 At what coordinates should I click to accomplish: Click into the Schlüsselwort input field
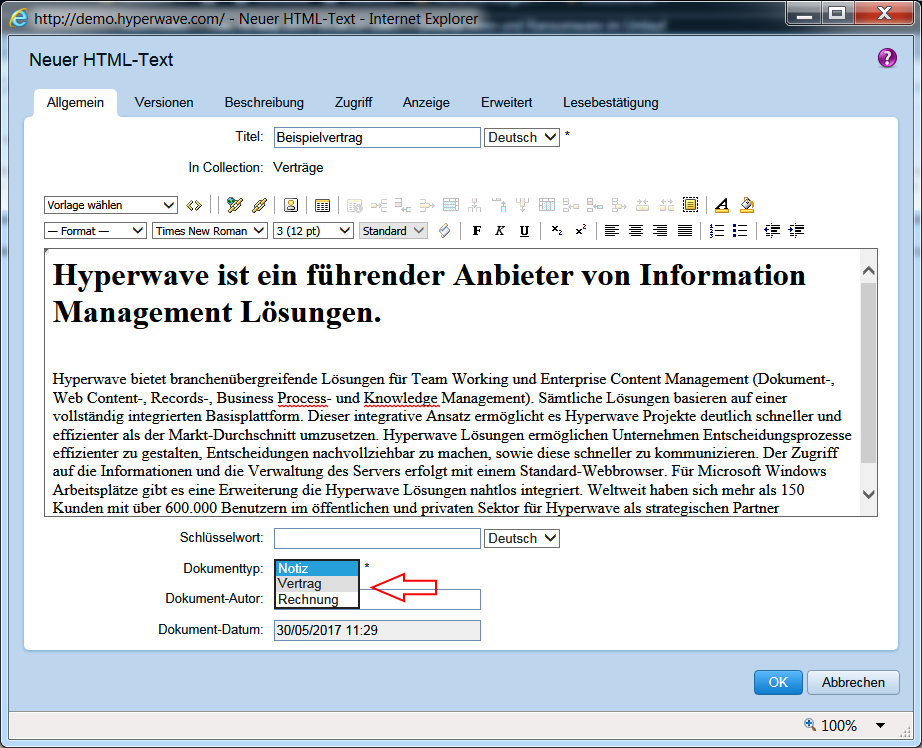pos(378,539)
